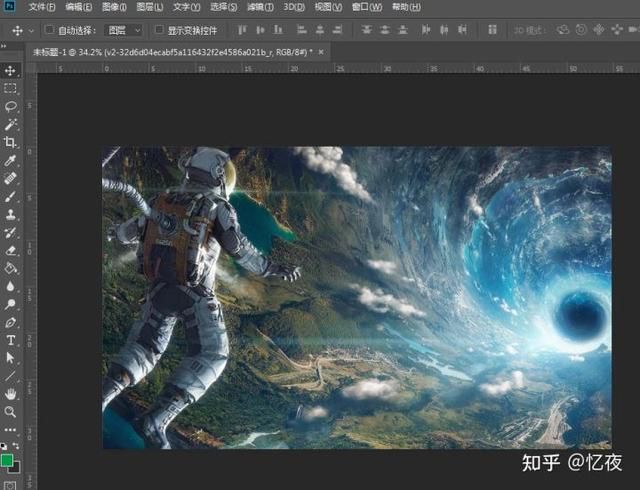This screenshot has height=490, width=640.
Task: Swap foreground and background colors
Action: pyautogui.click(x=16, y=445)
